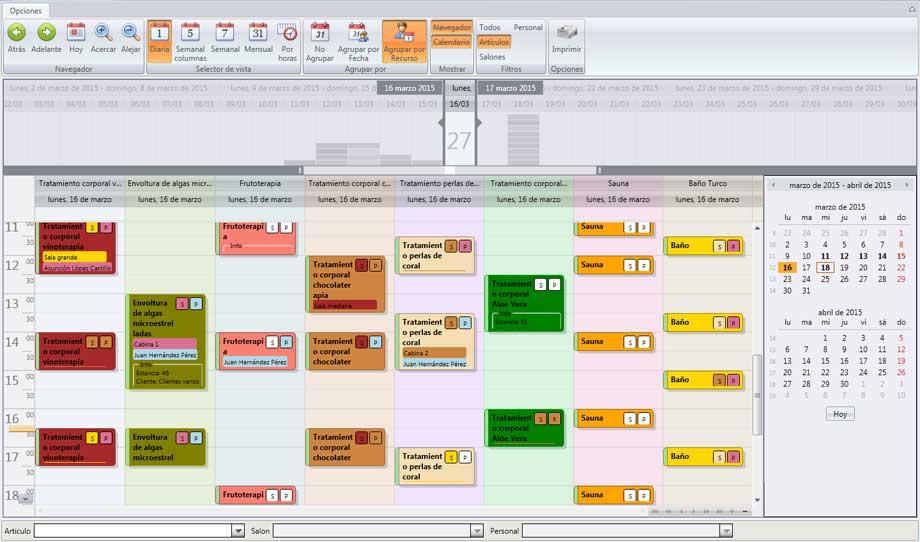Open the Opciones tab
This screenshot has width=920, height=542.
tap(26, 11)
